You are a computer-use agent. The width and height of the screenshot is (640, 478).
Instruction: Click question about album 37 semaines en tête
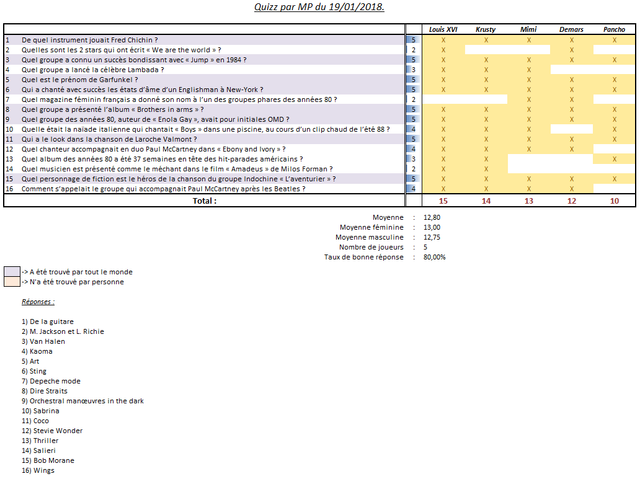click(162, 159)
